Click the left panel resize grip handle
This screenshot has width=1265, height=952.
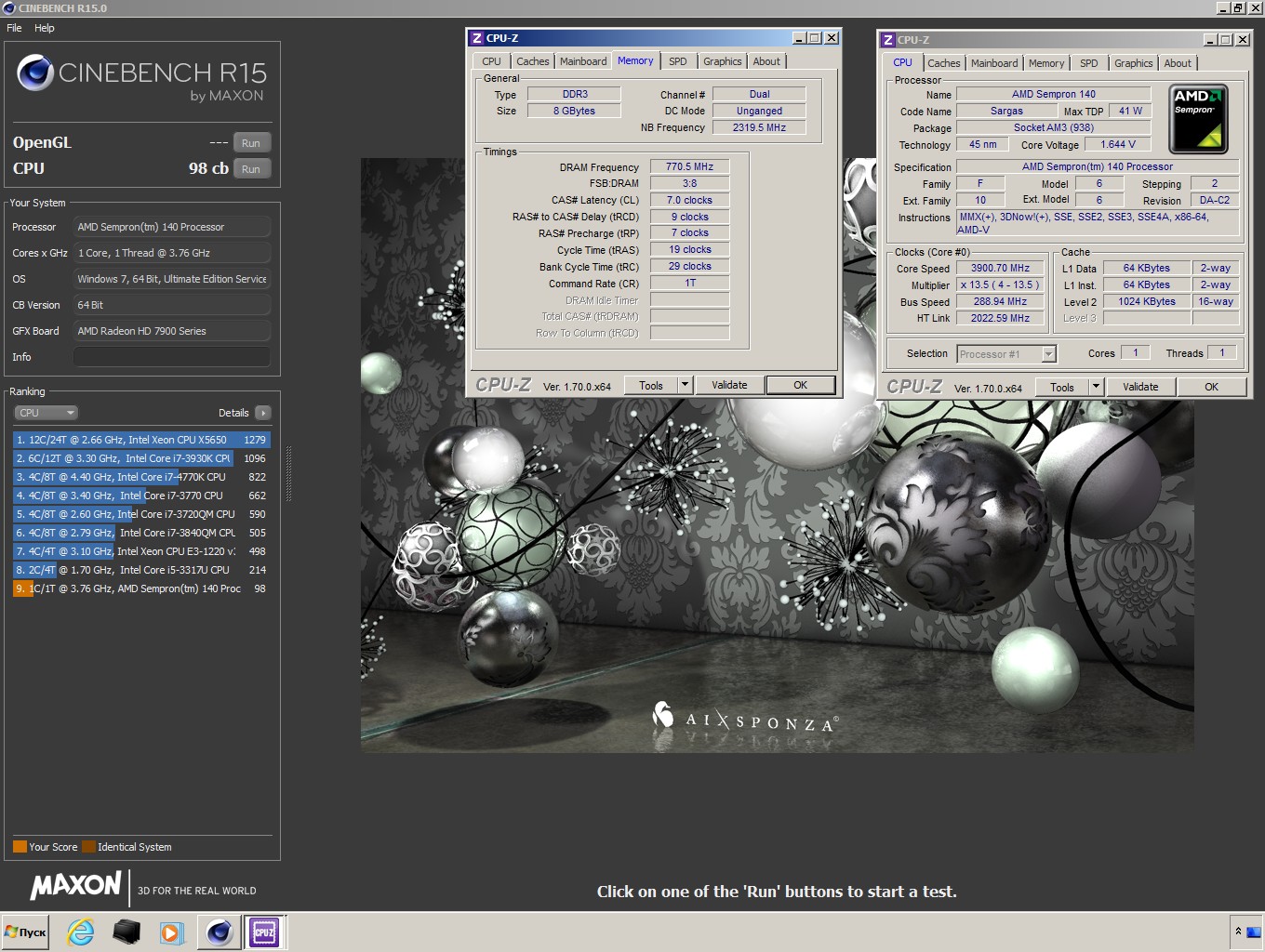pyautogui.click(x=288, y=474)
